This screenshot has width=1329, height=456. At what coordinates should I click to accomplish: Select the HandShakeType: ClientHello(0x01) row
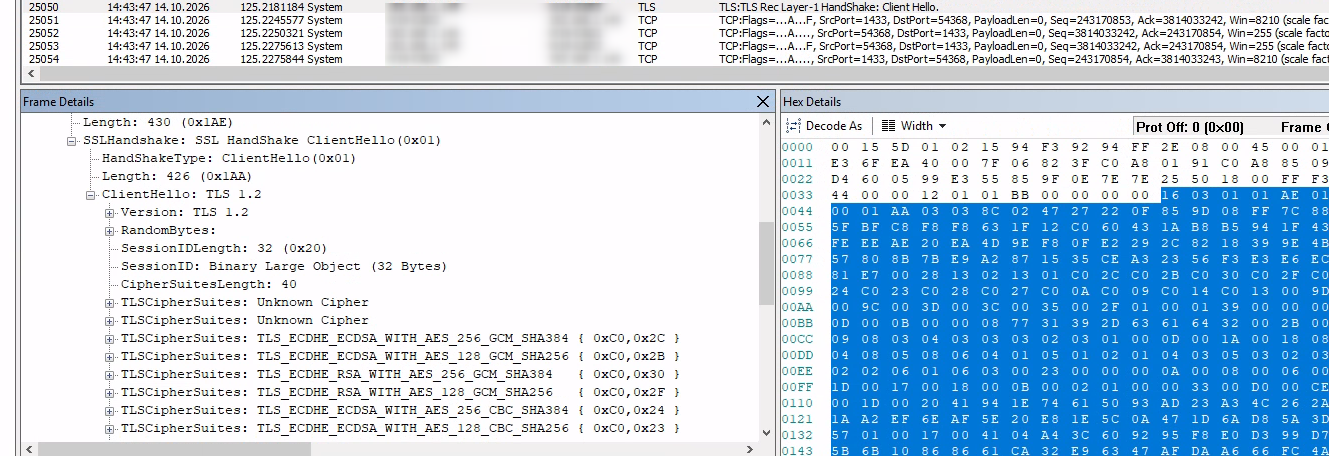coord(229,159)
